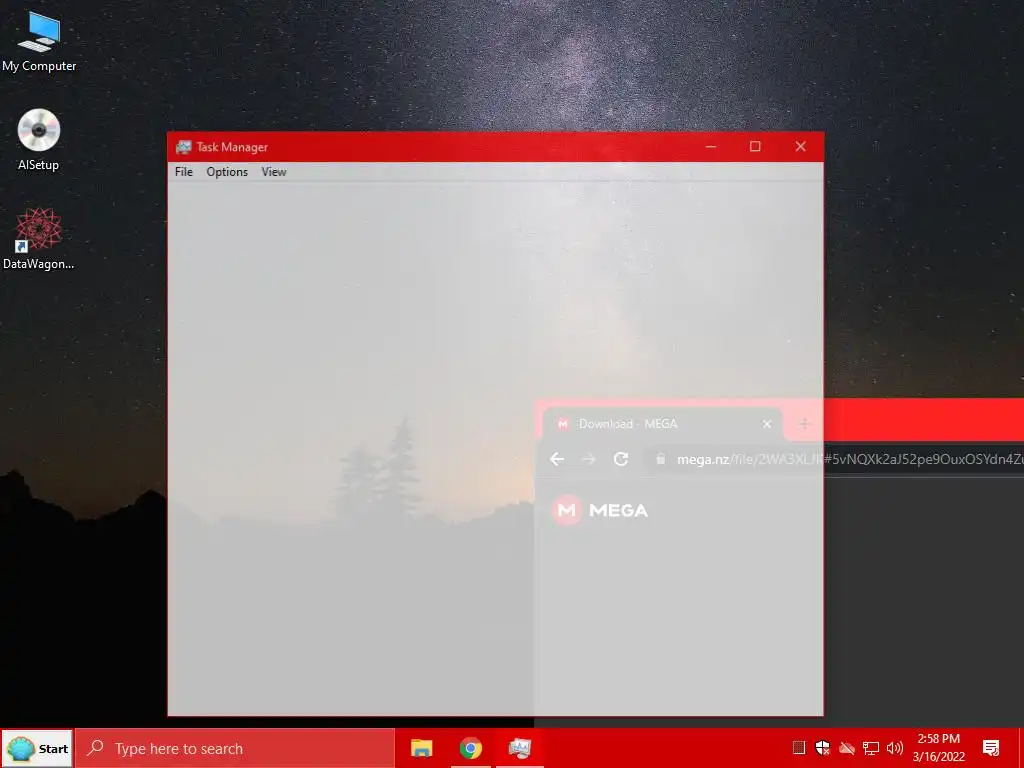Open a new tab in Chrome

pyautogui.click(x=805, y=424)
